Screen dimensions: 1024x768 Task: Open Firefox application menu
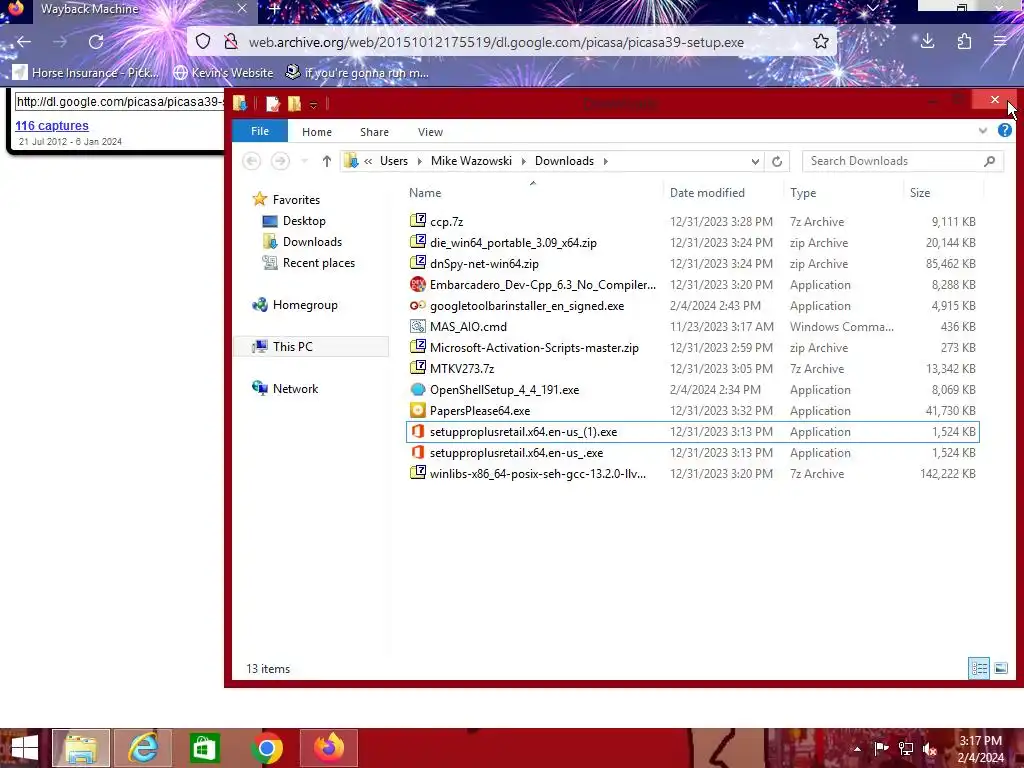pyautogui.click(x=1000, y=42)
